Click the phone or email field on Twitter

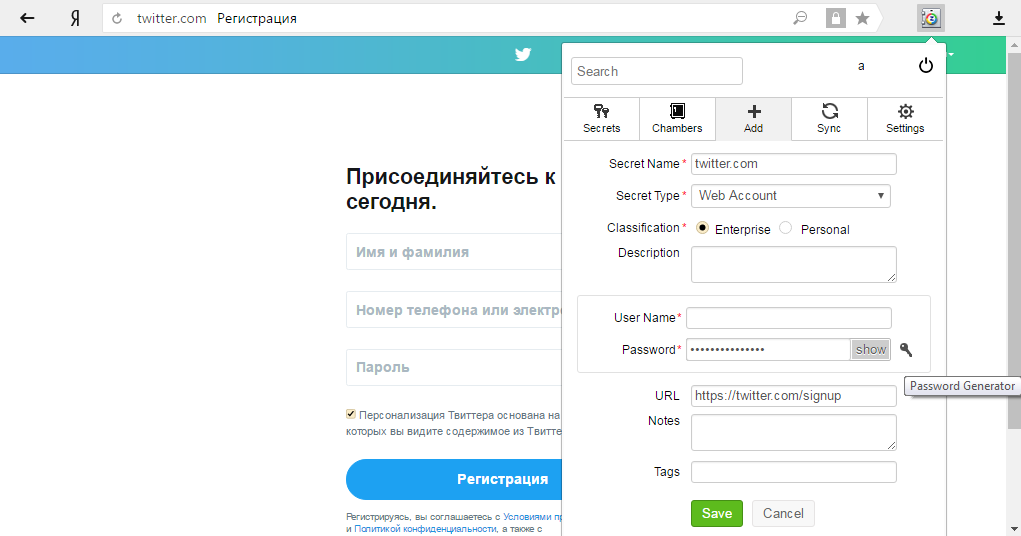point(454,309)
